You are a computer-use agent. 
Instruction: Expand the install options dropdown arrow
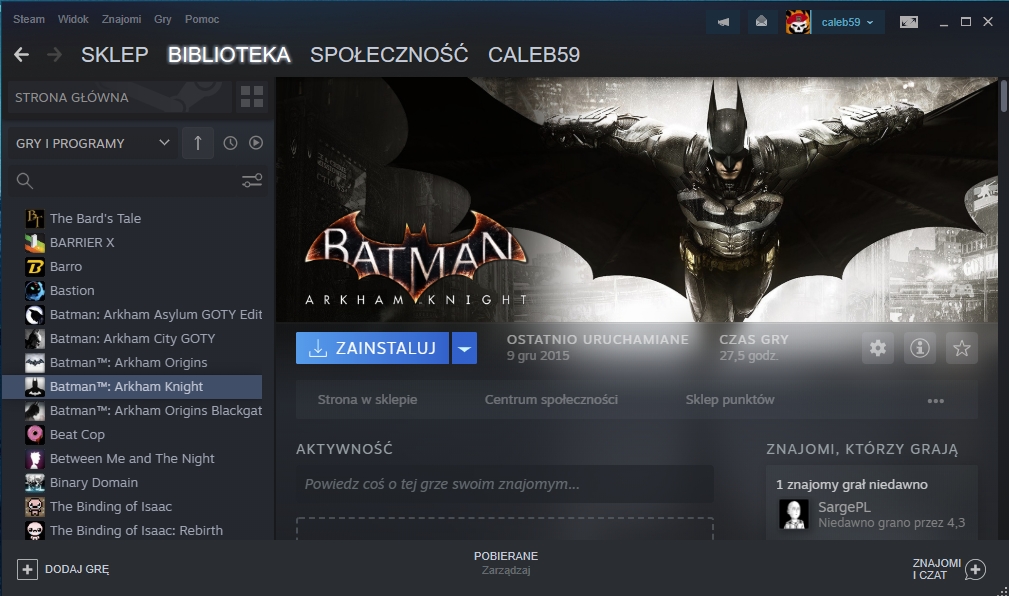tap(464, 348)
